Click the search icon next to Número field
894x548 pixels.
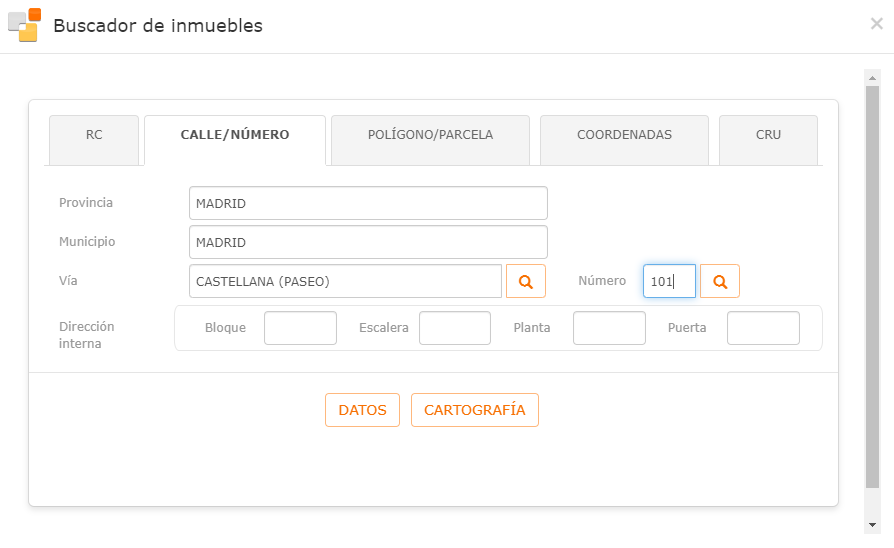[720, 281]
